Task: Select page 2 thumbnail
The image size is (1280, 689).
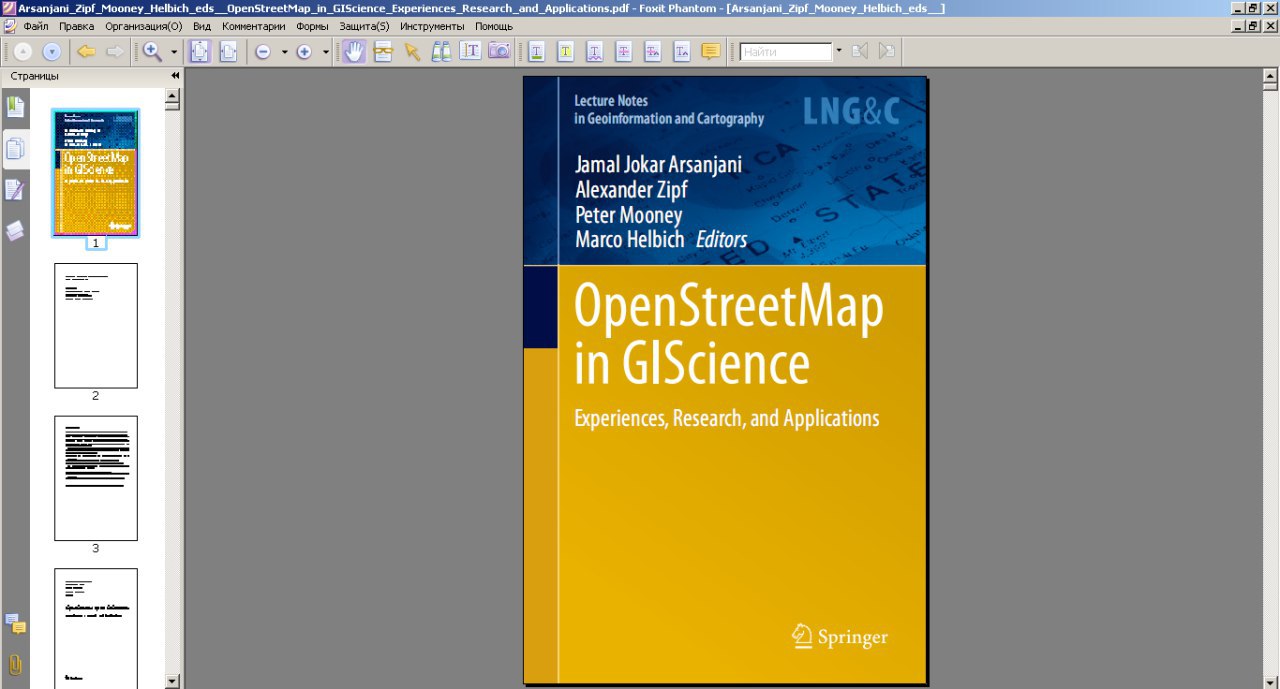Action: tap(96, 326)
